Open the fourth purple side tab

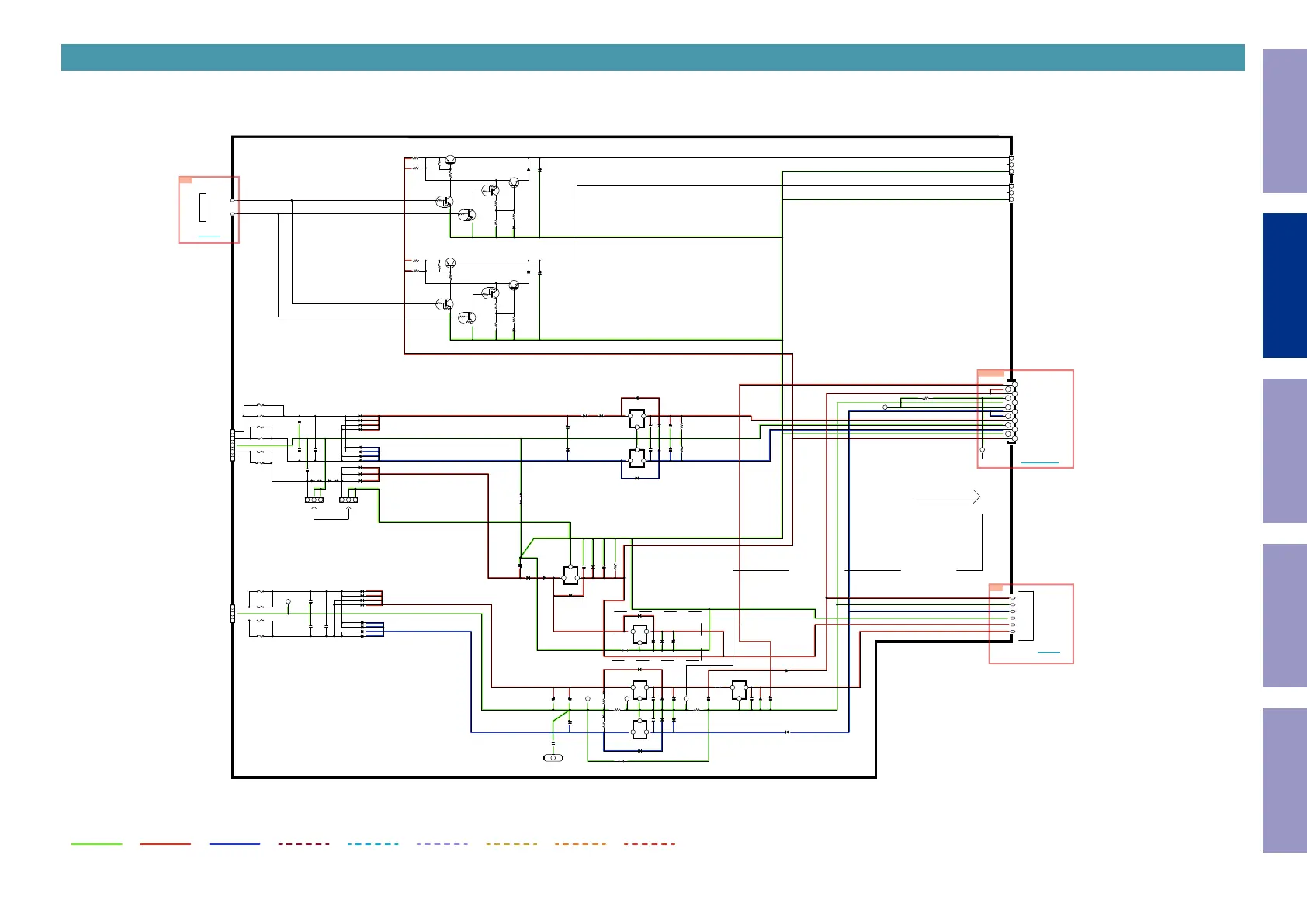1284,616
